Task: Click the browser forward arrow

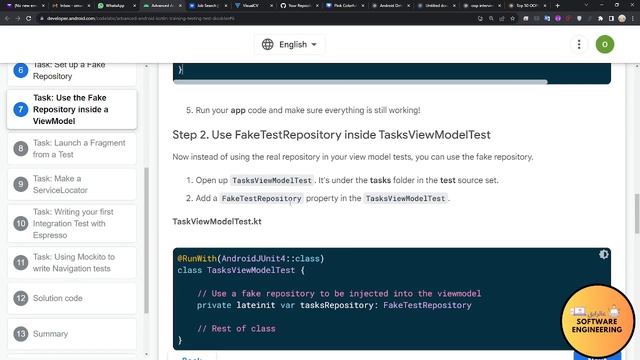Action: [x=18, y=18]
